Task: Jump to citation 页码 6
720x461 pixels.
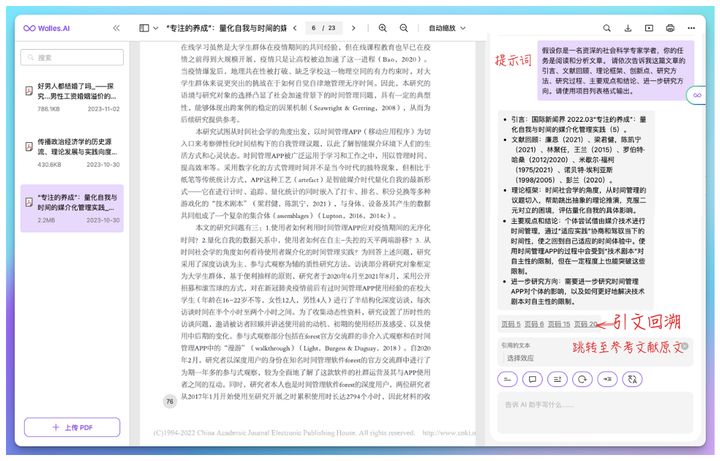Action: pyautogui.click(x=534, y=324)
